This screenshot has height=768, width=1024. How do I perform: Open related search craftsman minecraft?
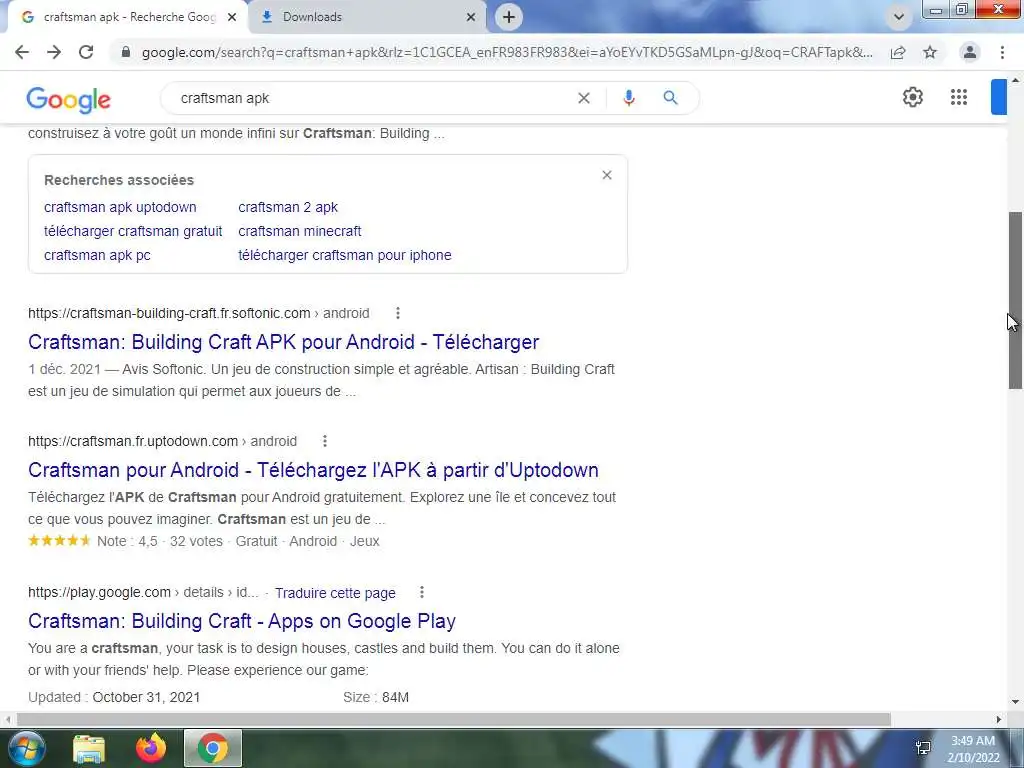(x=300, y=231)
